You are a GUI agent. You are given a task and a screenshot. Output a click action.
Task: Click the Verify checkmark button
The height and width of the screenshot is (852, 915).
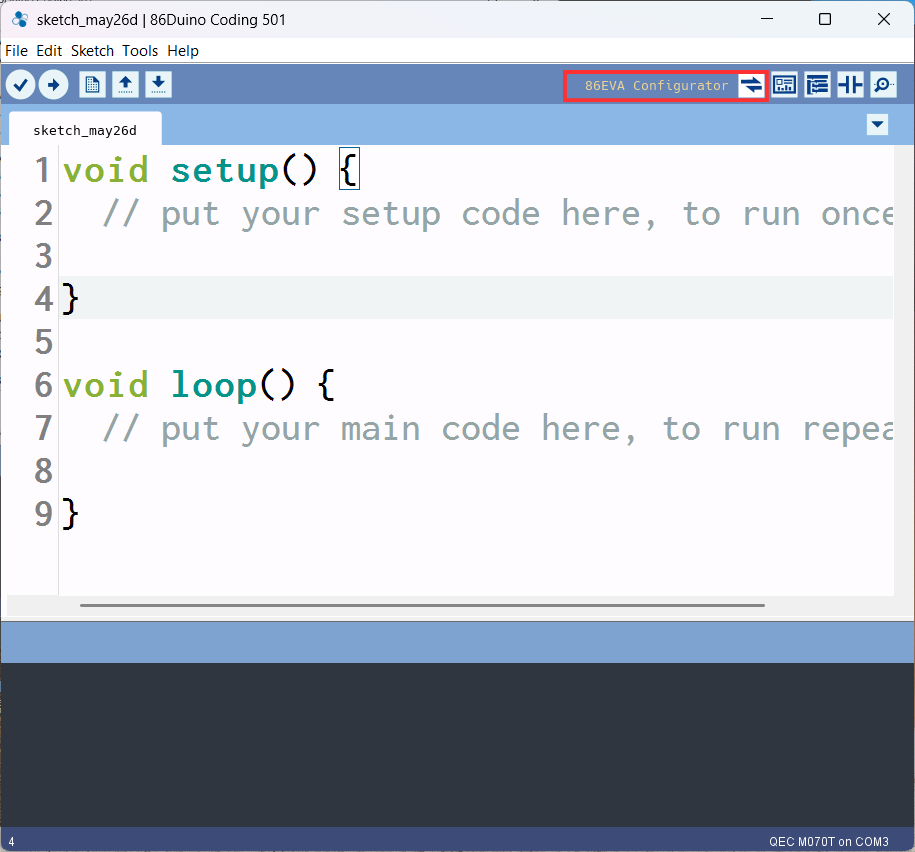click(20, 85)
